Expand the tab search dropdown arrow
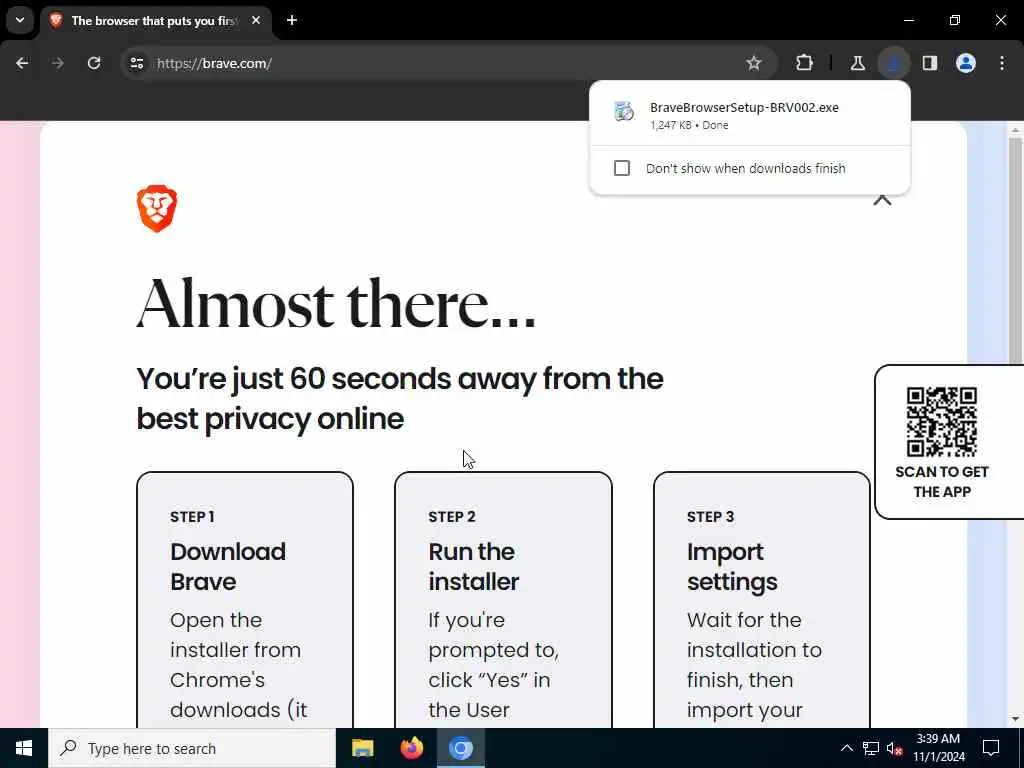Viewport: 1024px width, 768px height. coord(20,20)
